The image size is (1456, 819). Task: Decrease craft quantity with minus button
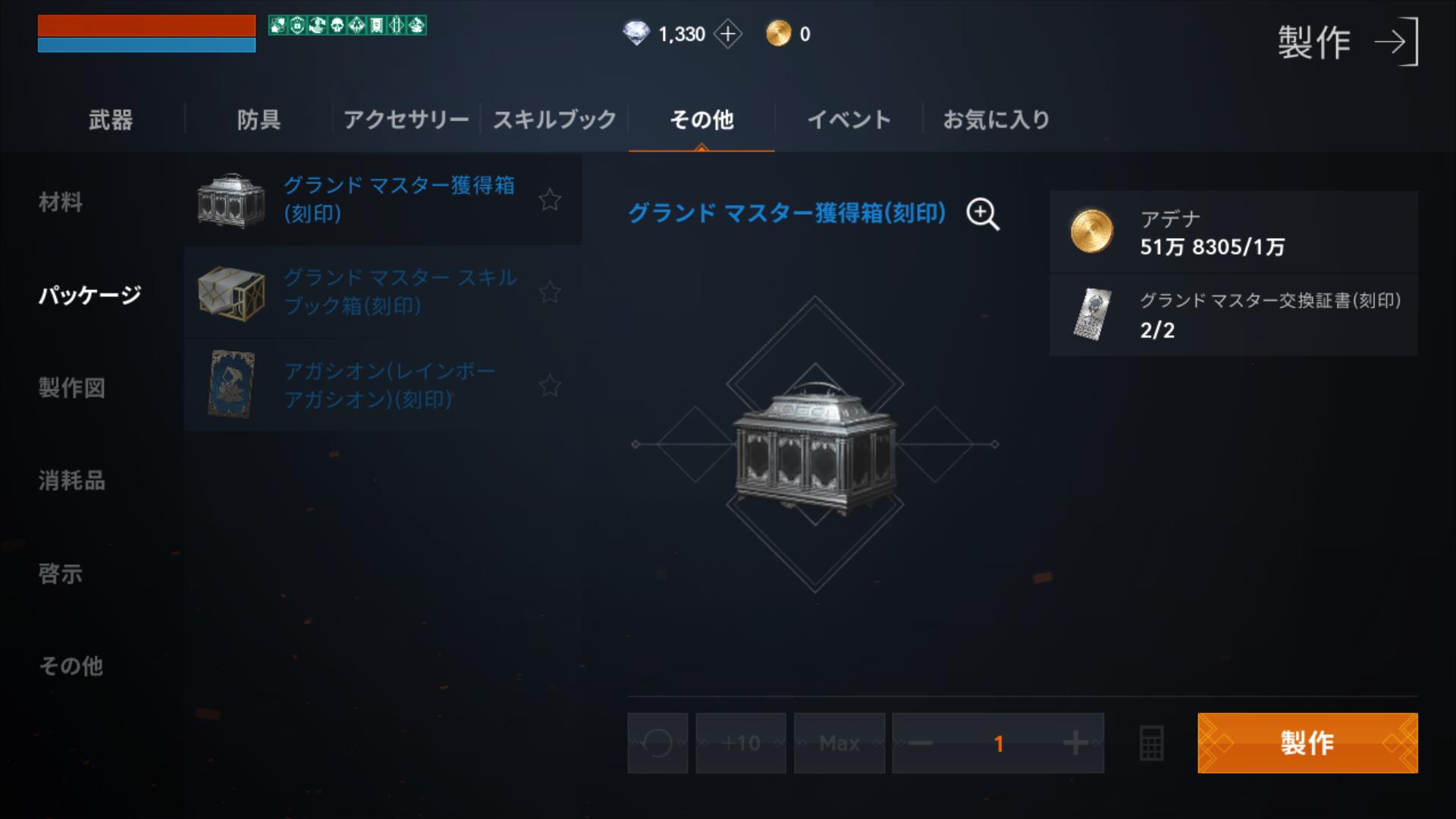920,743
